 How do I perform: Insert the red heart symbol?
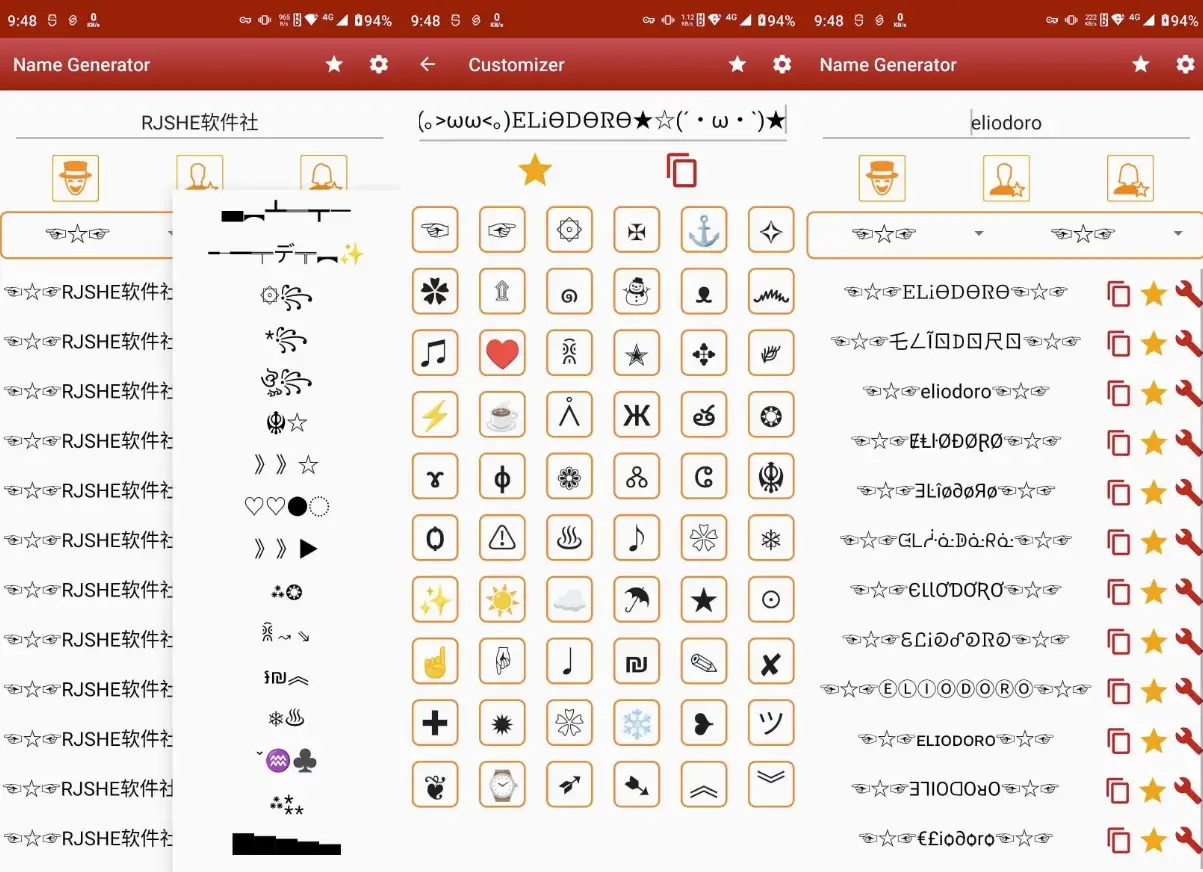tap(502, 353)
